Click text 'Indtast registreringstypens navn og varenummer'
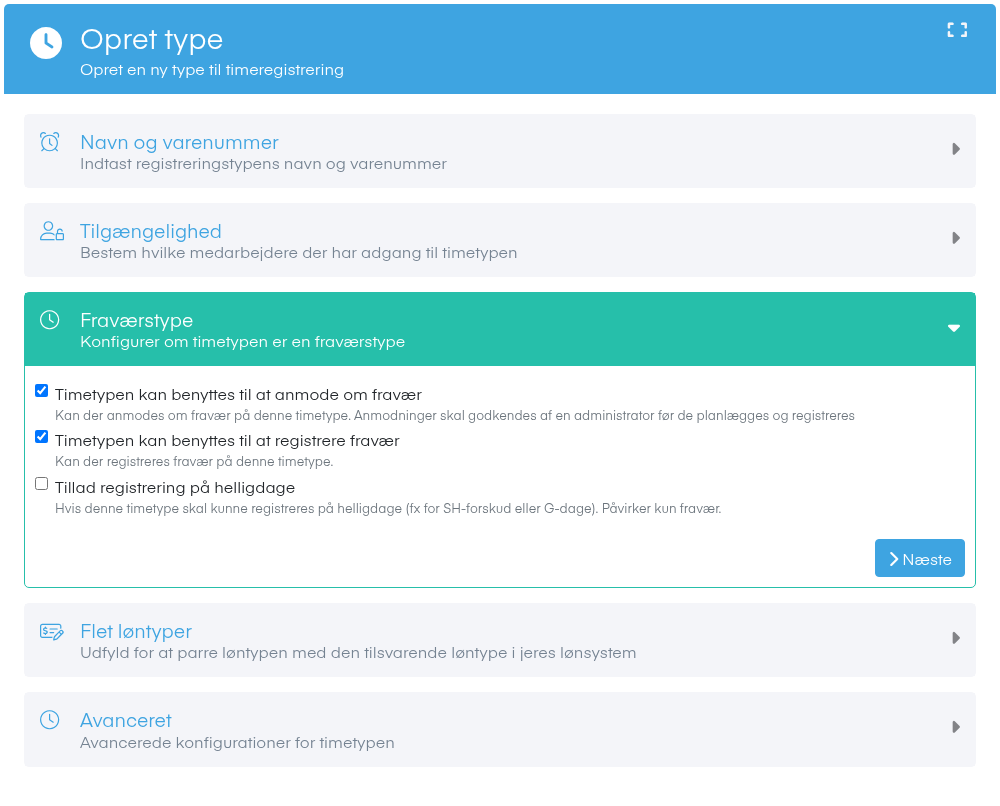Image resolution: width=1000 pixels, height=806 pixels. (x=263, y=164)
